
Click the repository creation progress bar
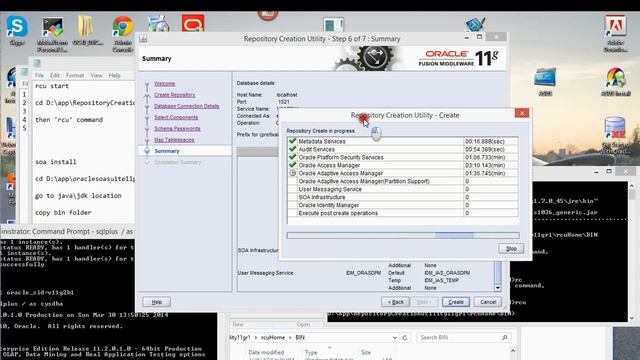[403, 236]
